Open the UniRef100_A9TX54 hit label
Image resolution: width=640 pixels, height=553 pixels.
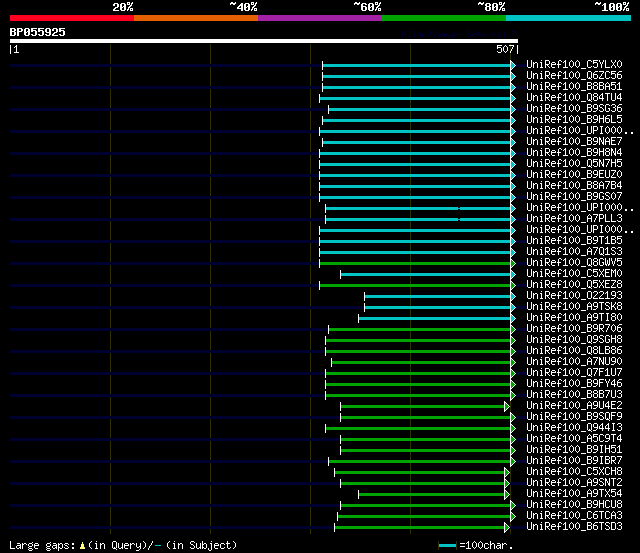click(x=574, y=494)
